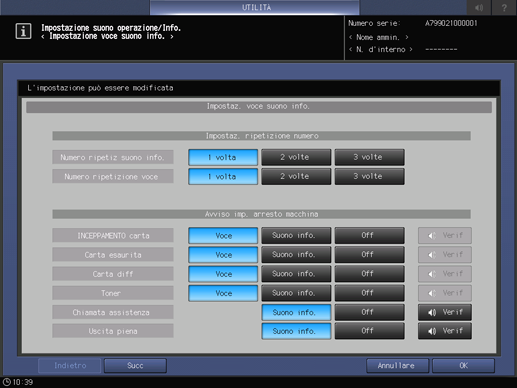Click Verif button for Carta diff
This screenshot has width=517, height=388.
click(x=445, y=274)
